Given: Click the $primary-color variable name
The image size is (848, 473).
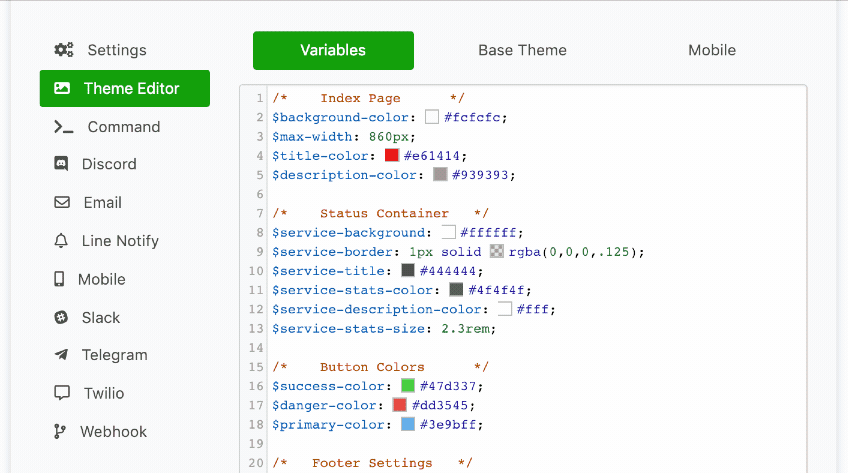Looking at the screenshot, I should [328, 424].
